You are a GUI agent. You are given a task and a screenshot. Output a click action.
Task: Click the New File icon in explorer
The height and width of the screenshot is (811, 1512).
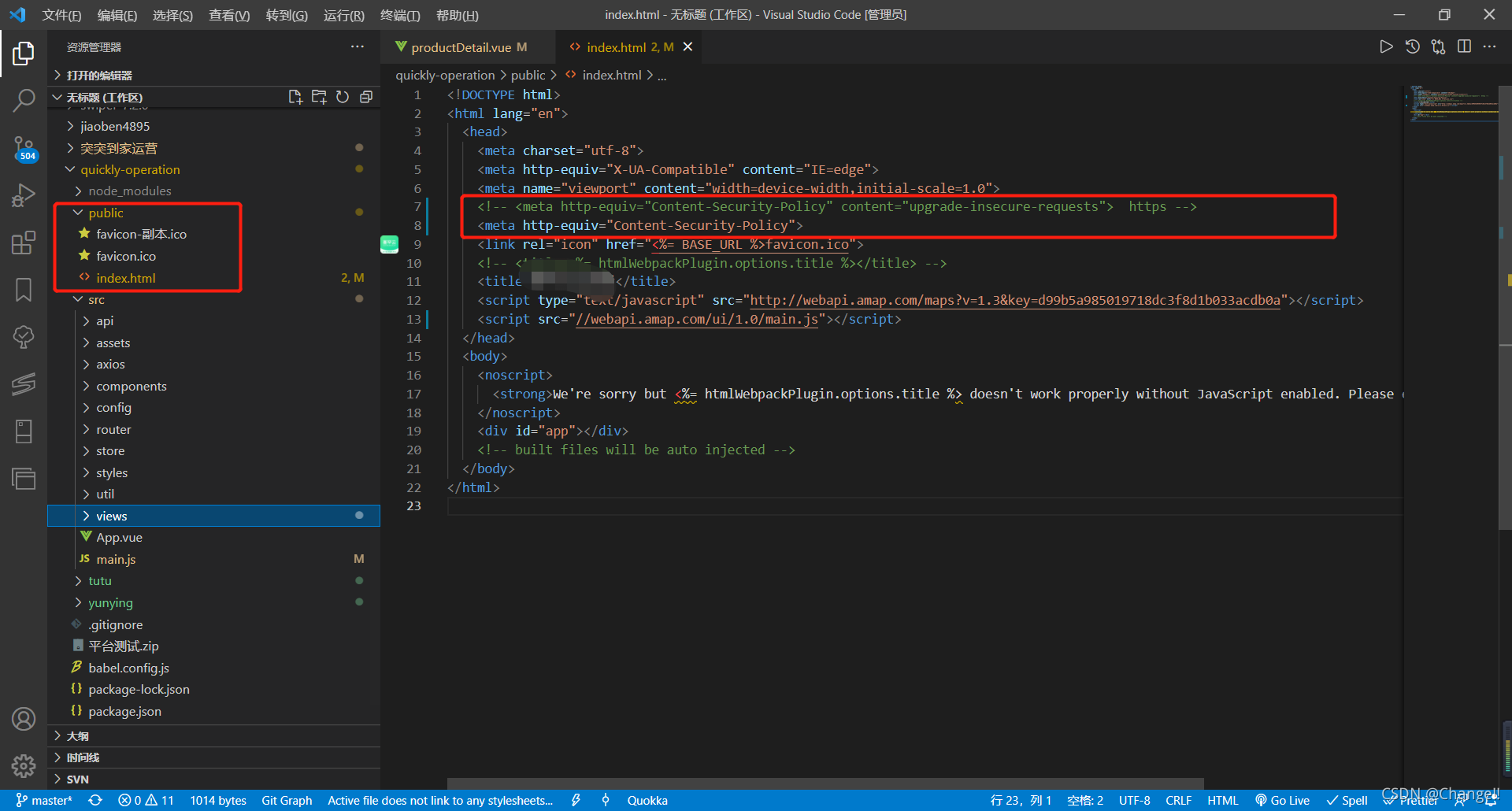point(295,97)
